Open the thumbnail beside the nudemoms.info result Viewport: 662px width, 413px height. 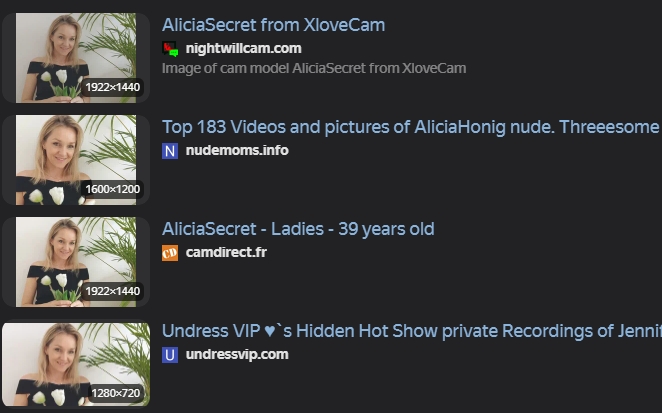76,160
